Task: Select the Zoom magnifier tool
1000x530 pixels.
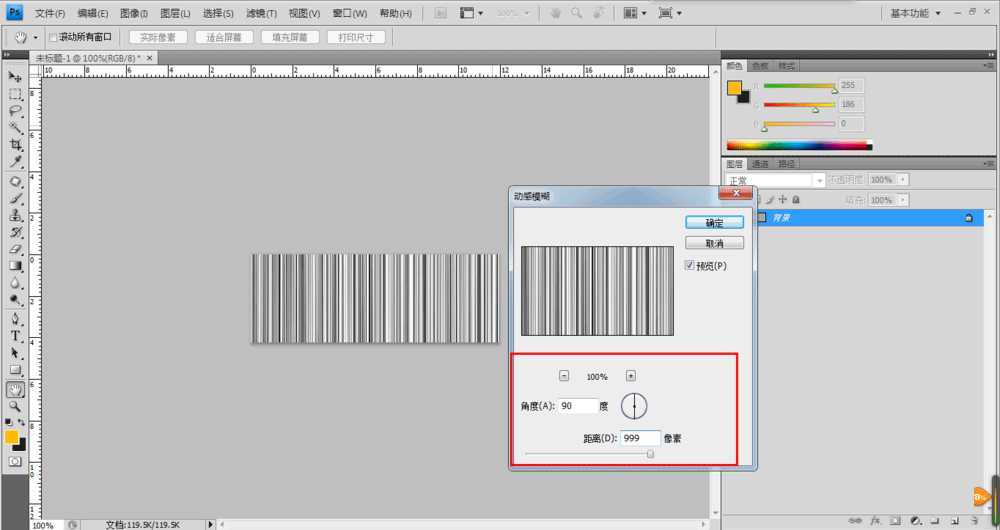Action: point(15,407)
